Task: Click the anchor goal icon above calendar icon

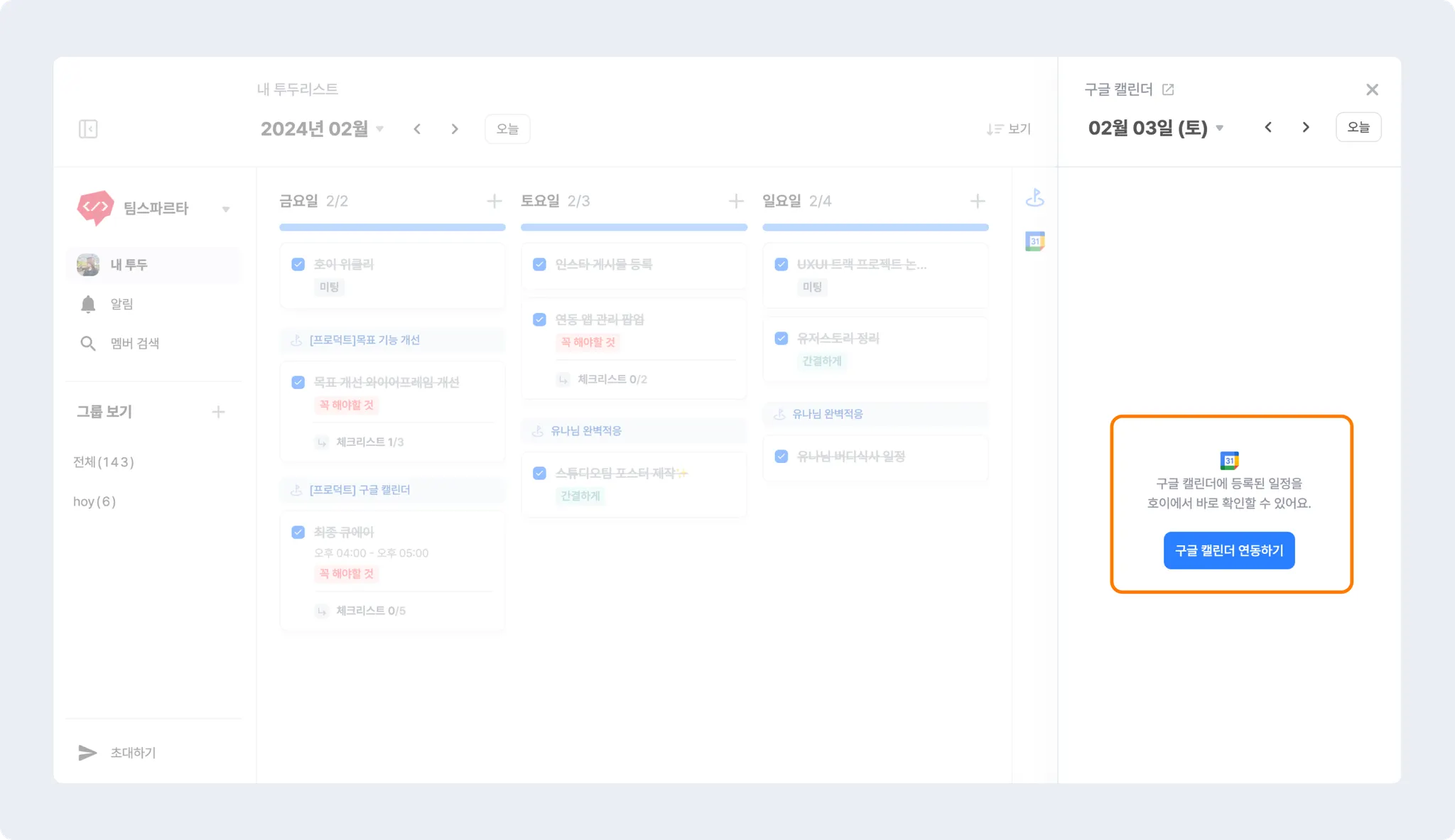Action: point(1035,198)
